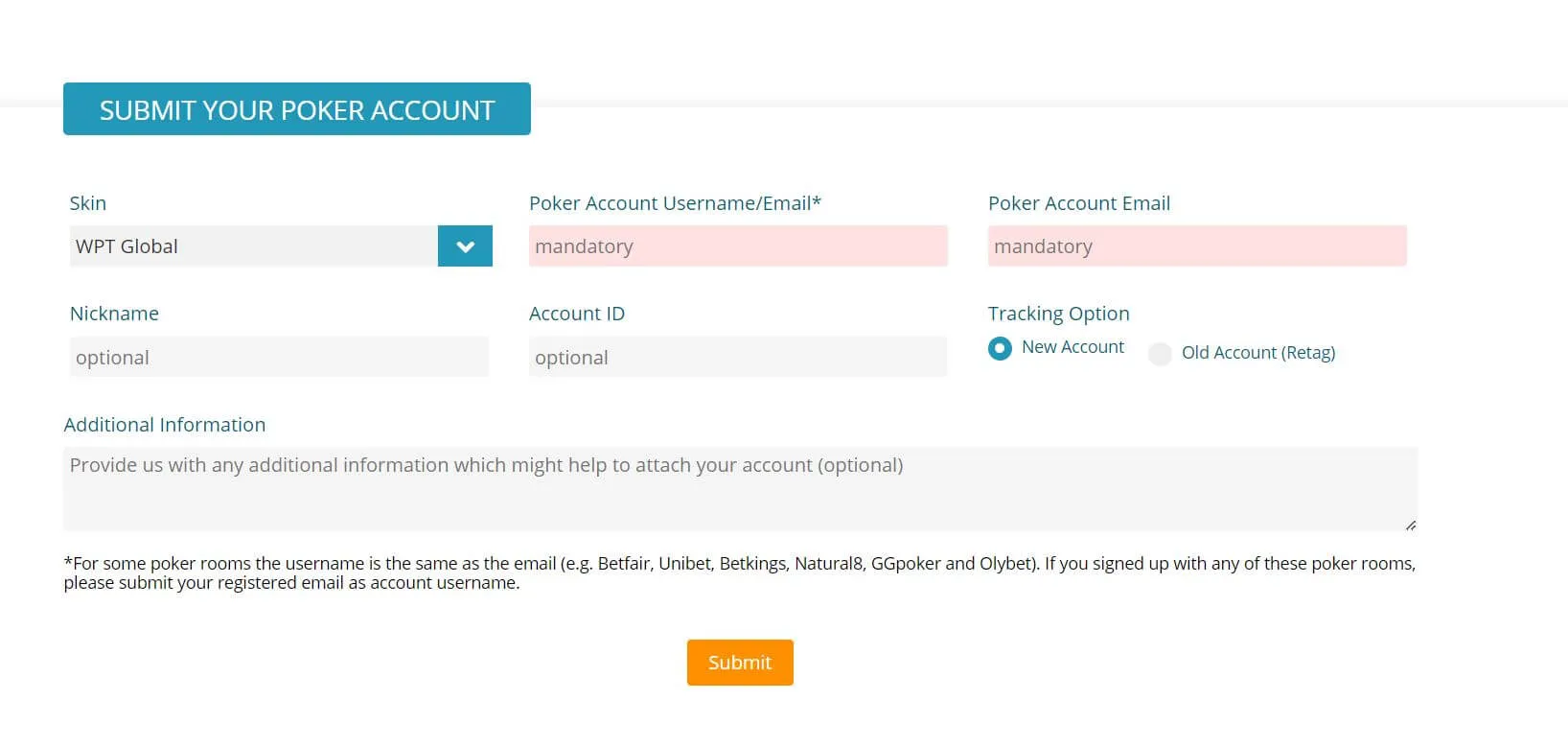
Task: Click the Account ID field label
Action: (576, 314)
